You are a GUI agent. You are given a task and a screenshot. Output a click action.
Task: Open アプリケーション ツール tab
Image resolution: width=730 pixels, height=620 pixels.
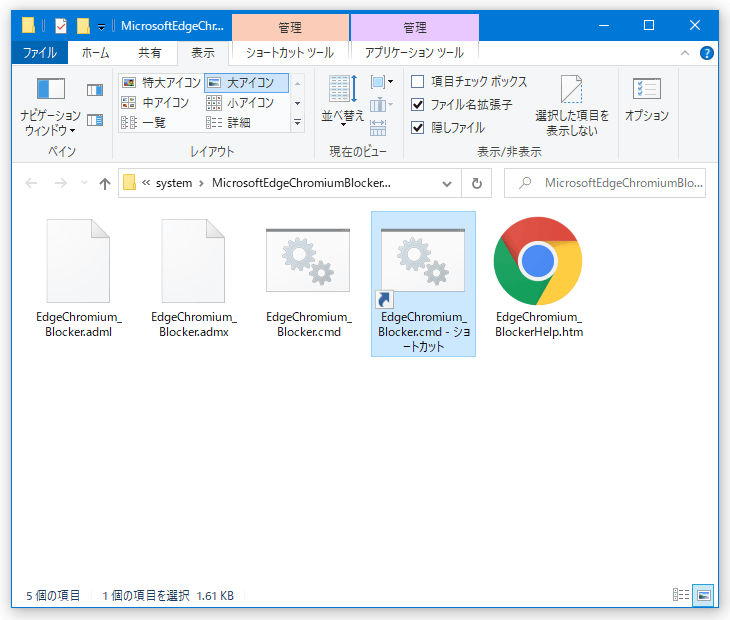[414, 53]
